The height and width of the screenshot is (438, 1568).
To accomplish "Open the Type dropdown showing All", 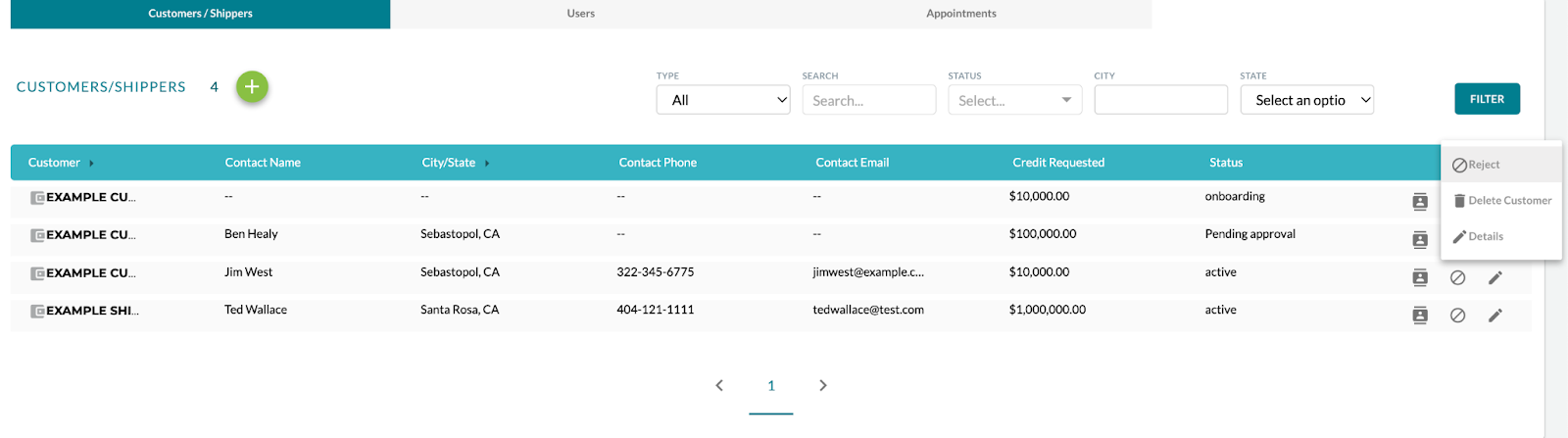I will click(723, 100).
